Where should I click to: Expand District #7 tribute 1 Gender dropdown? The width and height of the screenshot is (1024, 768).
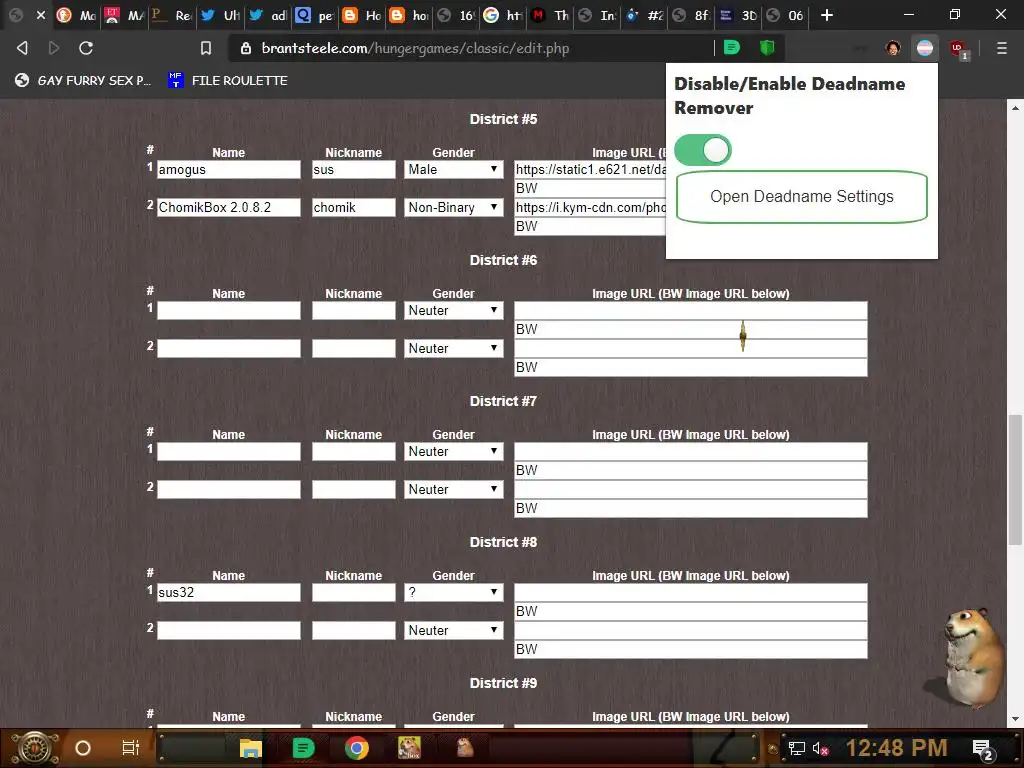click(x=453, y=451)
